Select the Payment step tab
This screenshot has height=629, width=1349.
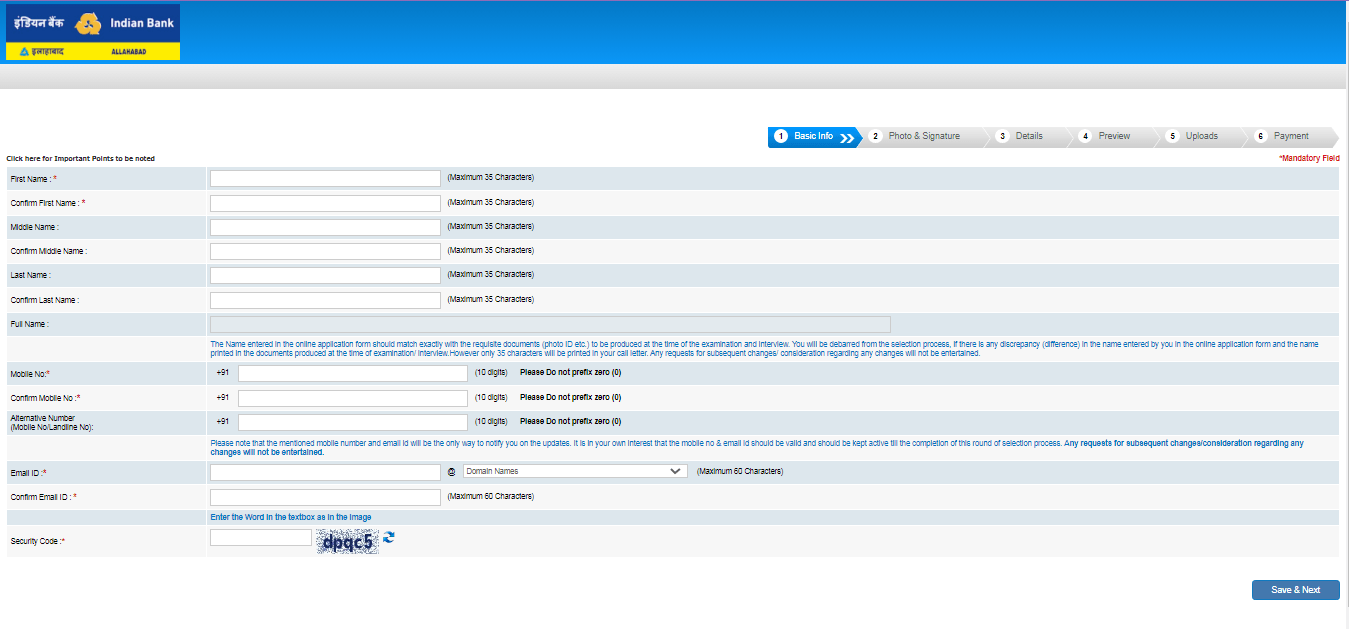pyautogui.click(x=1290, y=137)
